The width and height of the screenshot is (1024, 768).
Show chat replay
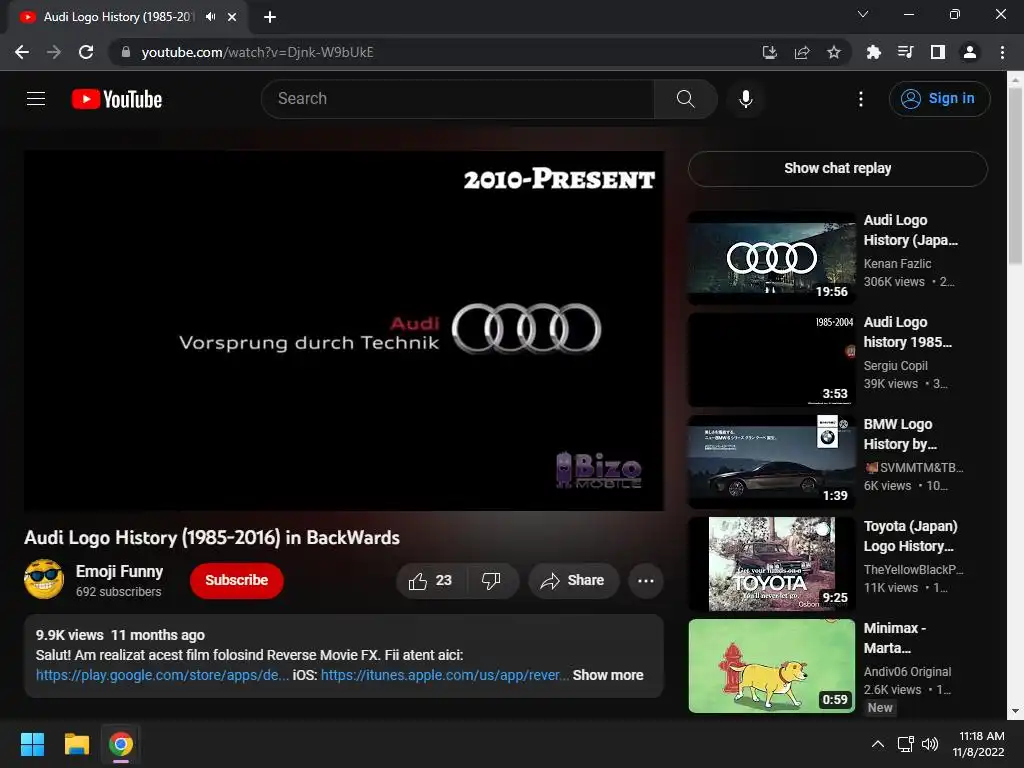point(837,168)
